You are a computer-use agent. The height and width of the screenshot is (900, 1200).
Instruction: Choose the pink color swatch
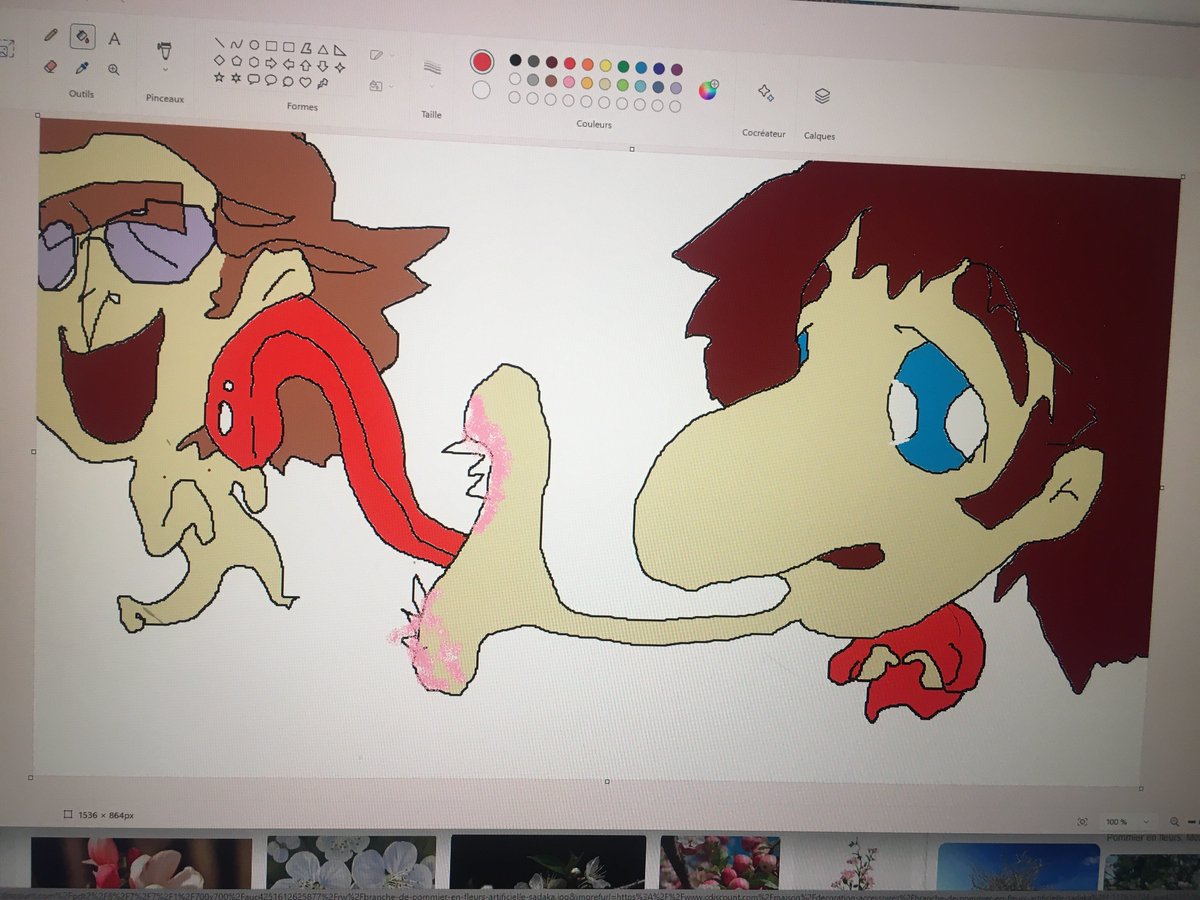click(569, 82)
